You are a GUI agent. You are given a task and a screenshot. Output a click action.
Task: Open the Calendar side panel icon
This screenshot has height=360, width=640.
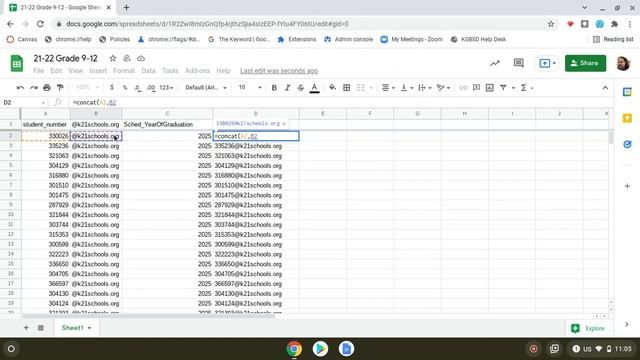click(627, 92)
